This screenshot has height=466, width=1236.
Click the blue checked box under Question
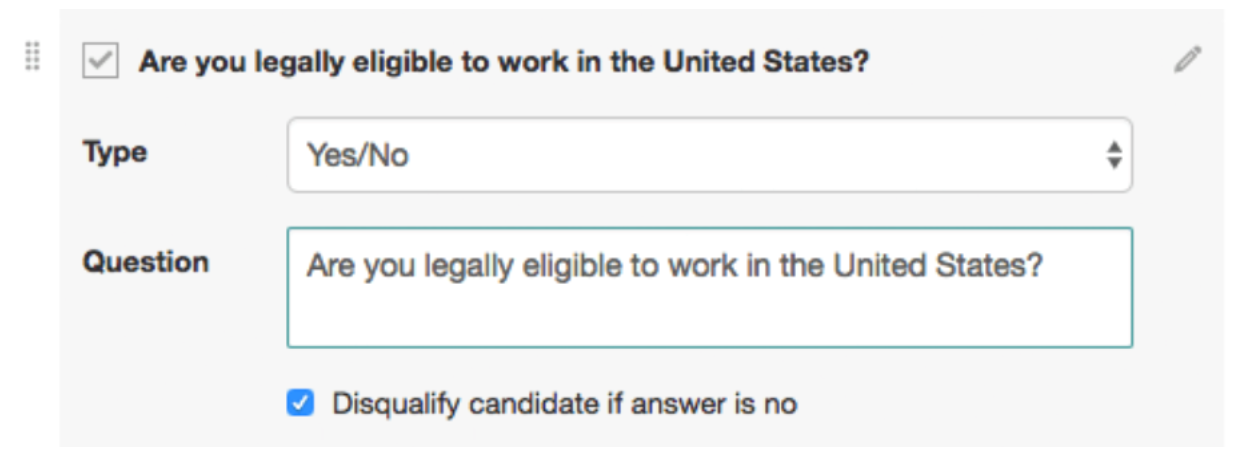[x=300, y=404]
